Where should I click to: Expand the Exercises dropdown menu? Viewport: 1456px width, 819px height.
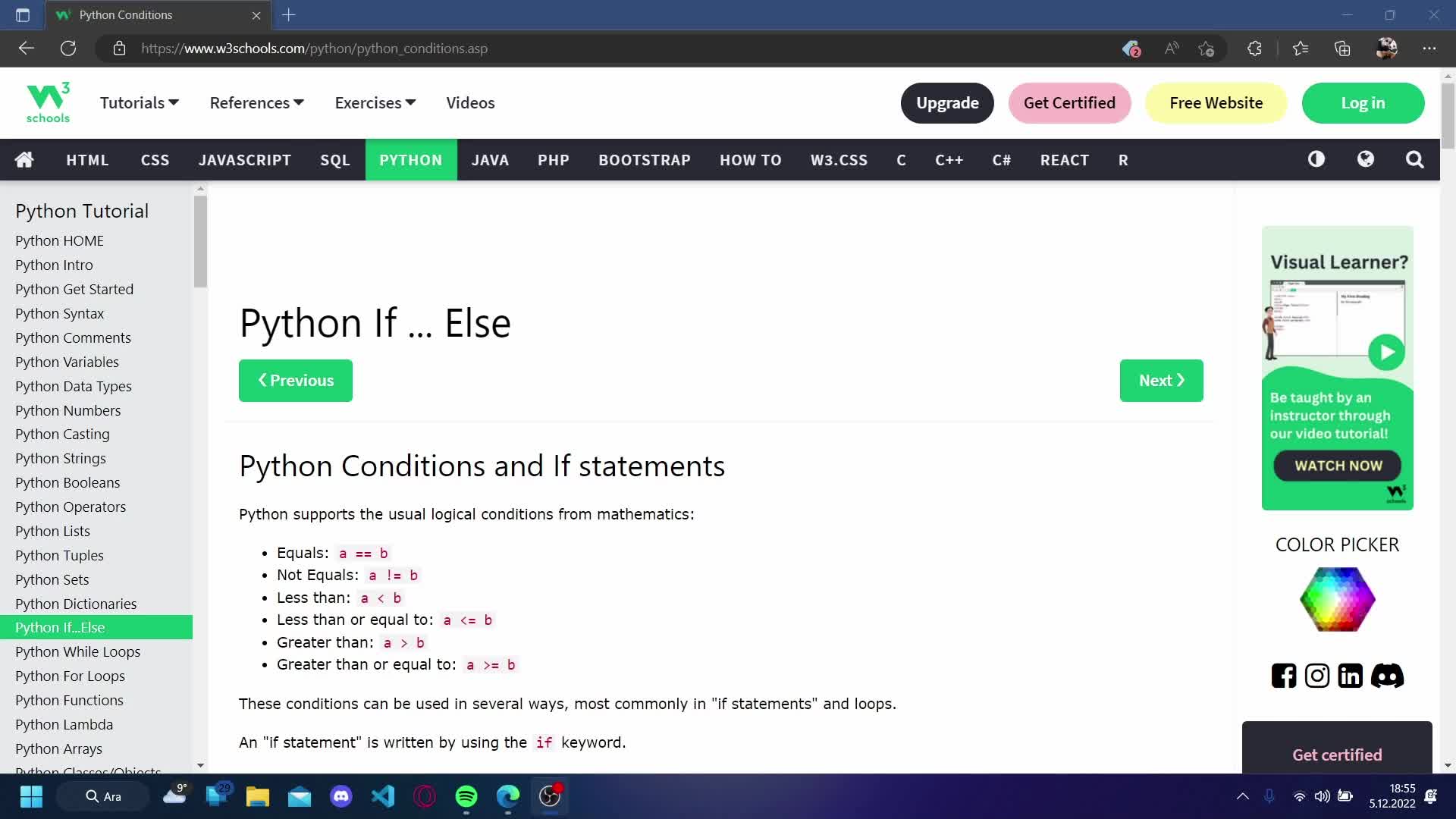[375, 103]
